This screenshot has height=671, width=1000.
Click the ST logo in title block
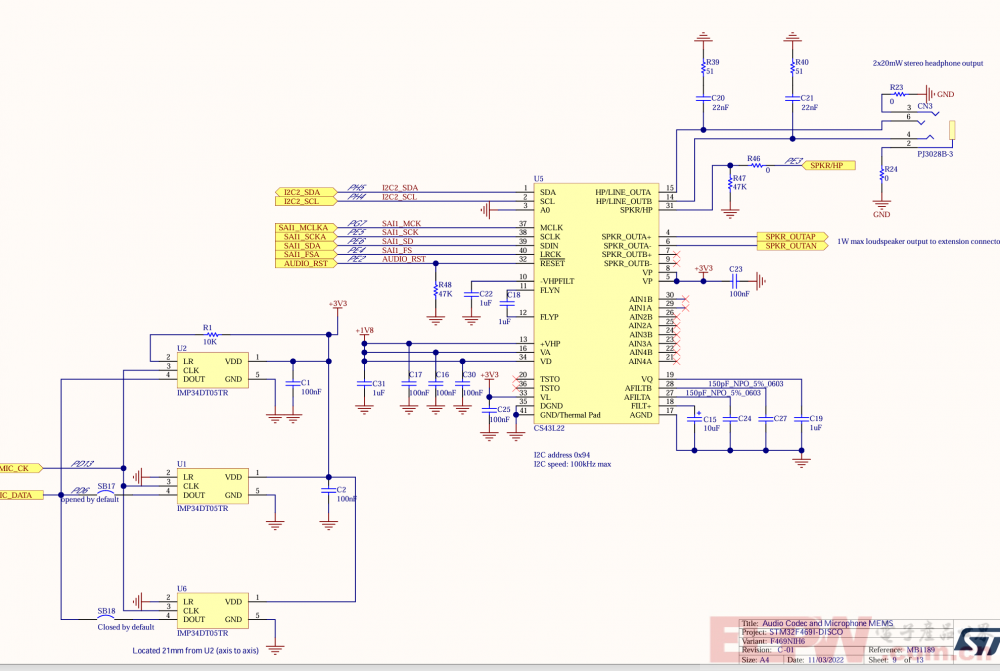click(976, 643)
